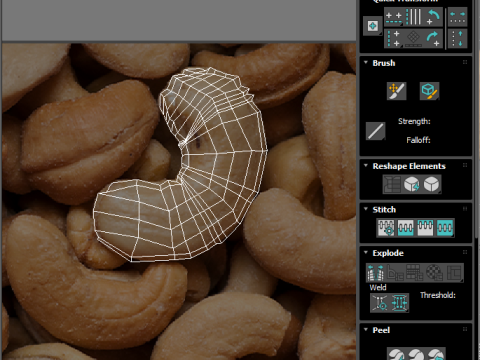Click the Falloff: label in Brush
This screenshot has width=480, height=360.
point(418,140)
